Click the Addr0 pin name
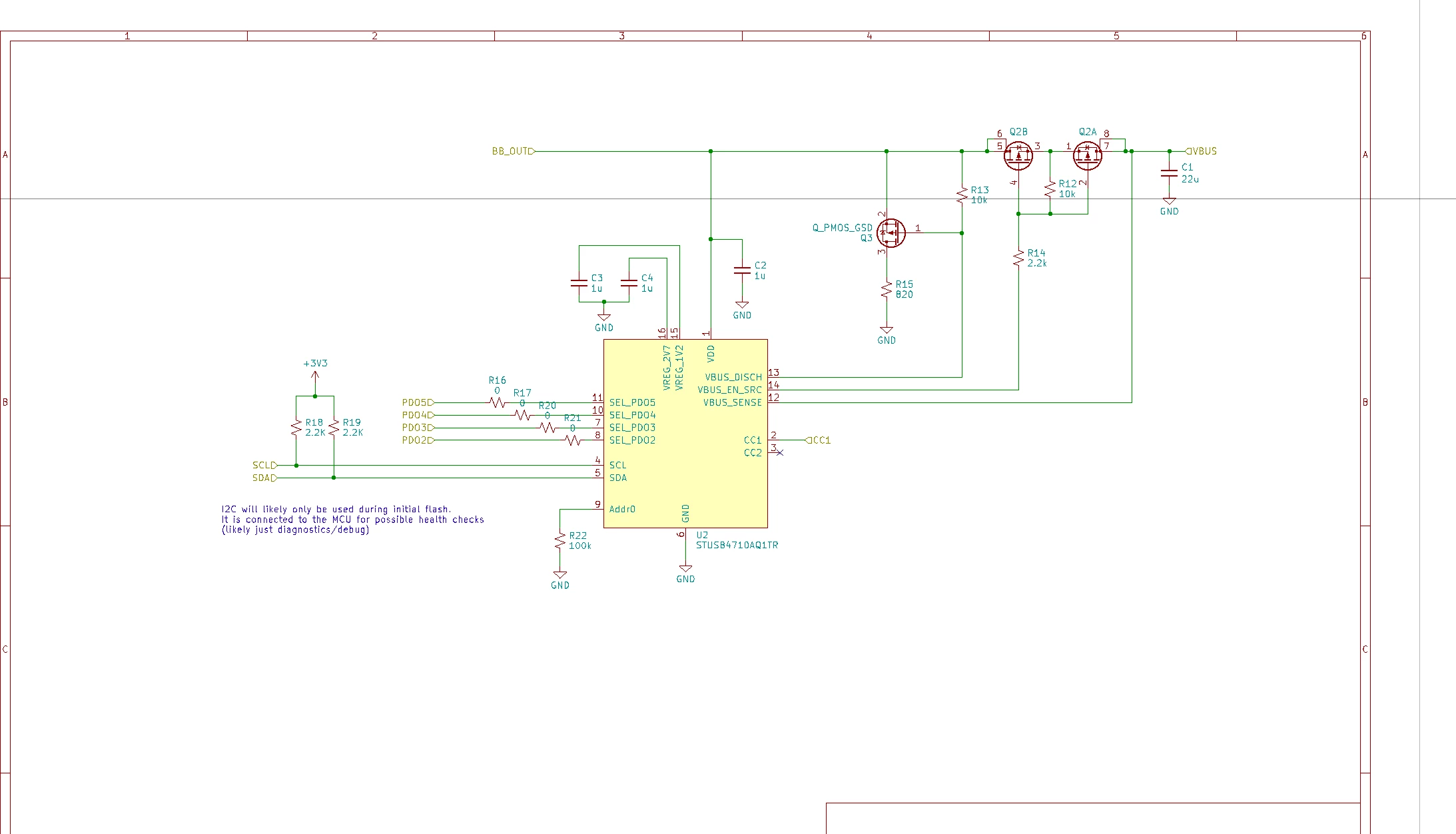Viewport: 1456px width, 834px height. pos(622,509)
